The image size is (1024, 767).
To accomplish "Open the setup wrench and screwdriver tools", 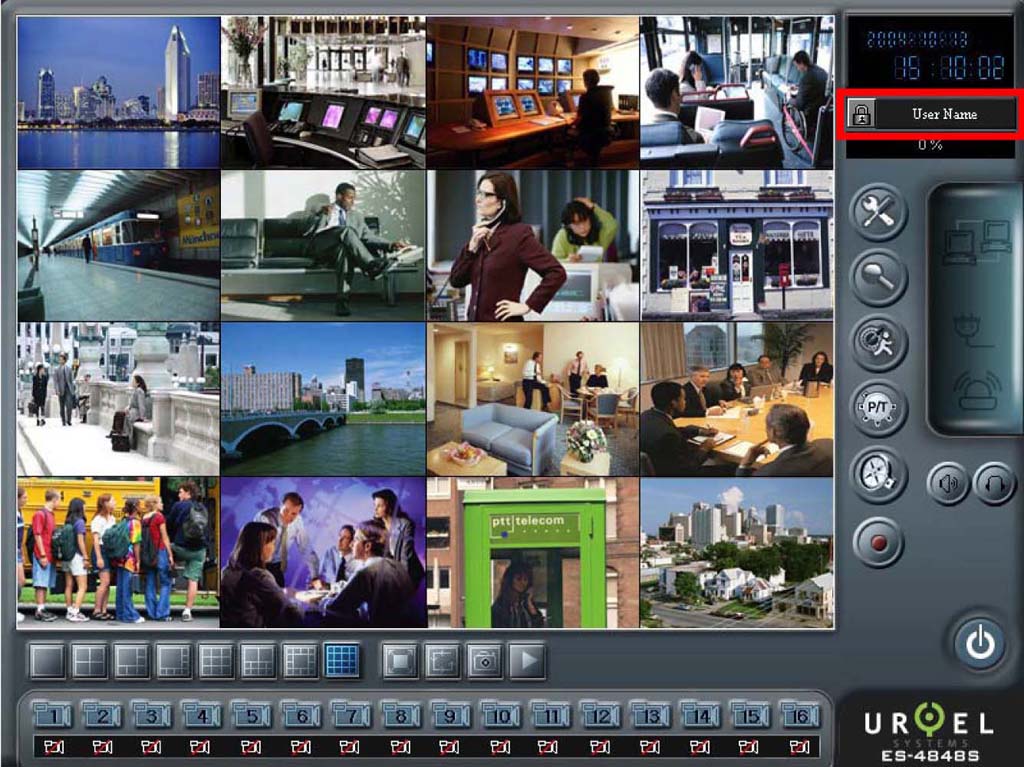I will pos(878,214).
